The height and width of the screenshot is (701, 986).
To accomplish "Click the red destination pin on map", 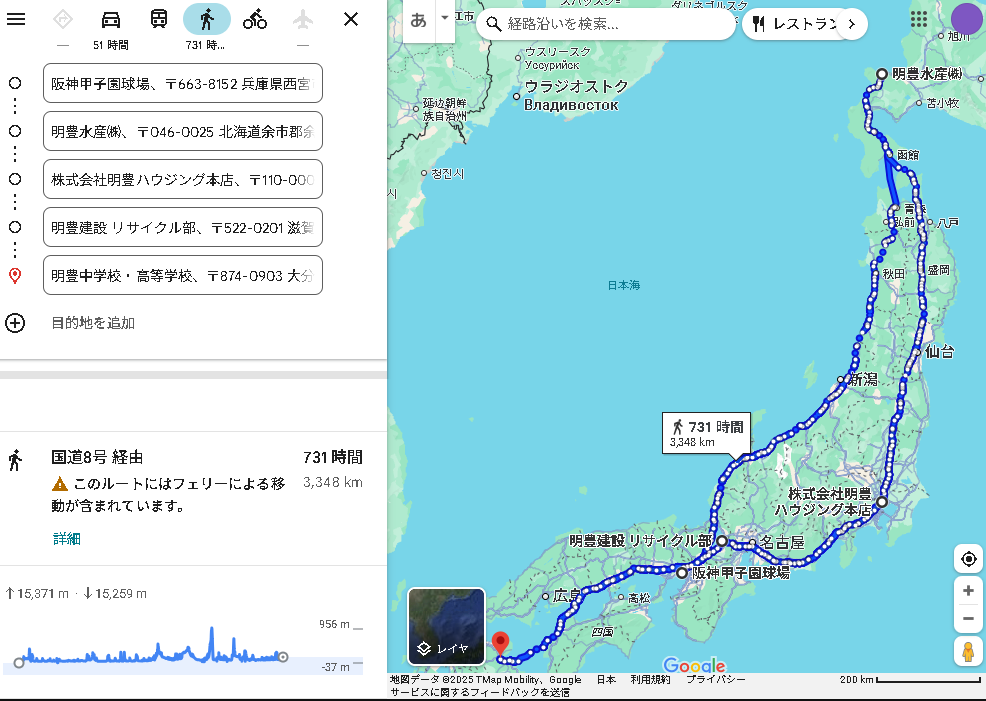I will tap(500, 644).
